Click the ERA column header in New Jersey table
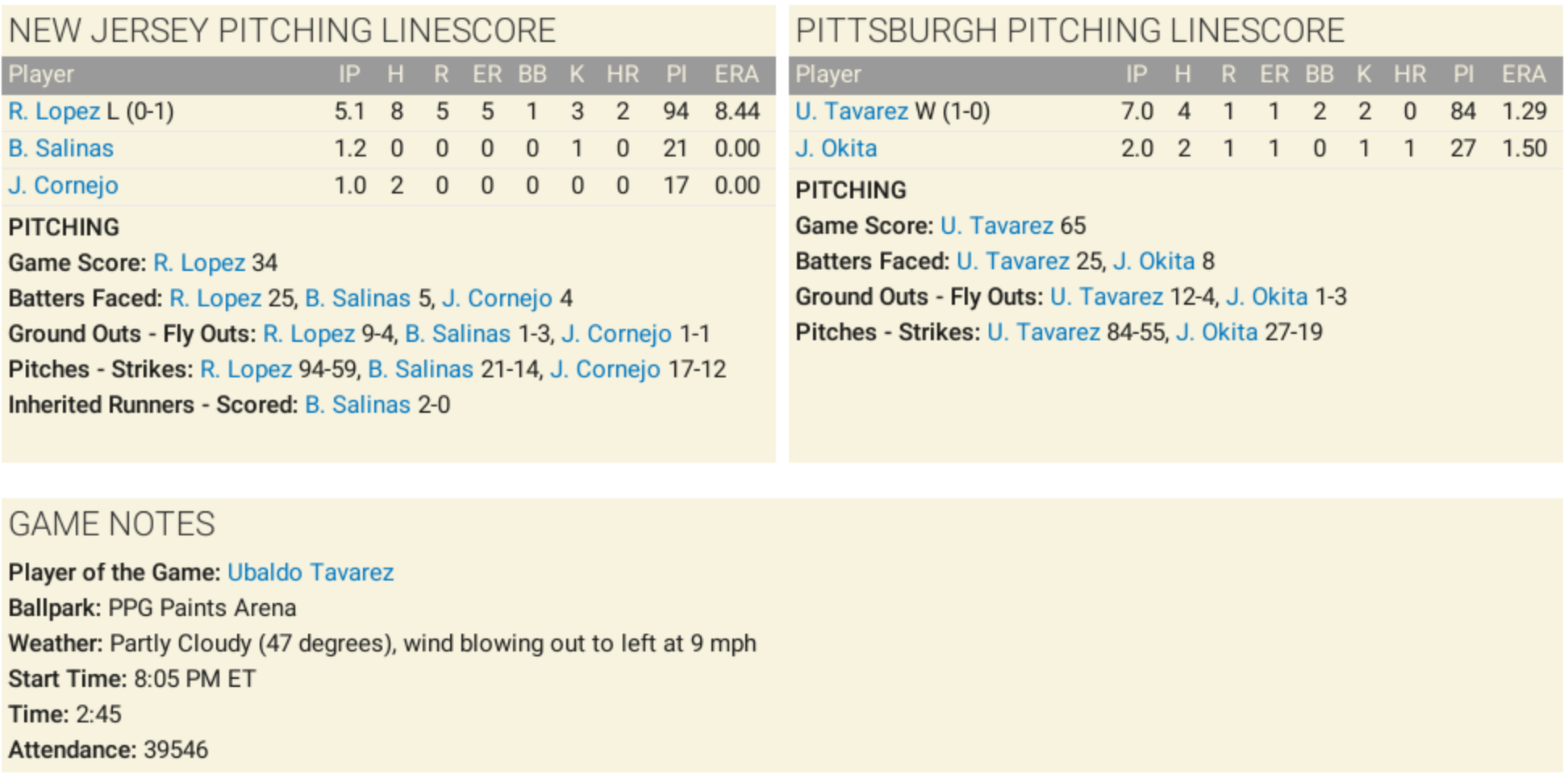 click(x=736, y=75)
